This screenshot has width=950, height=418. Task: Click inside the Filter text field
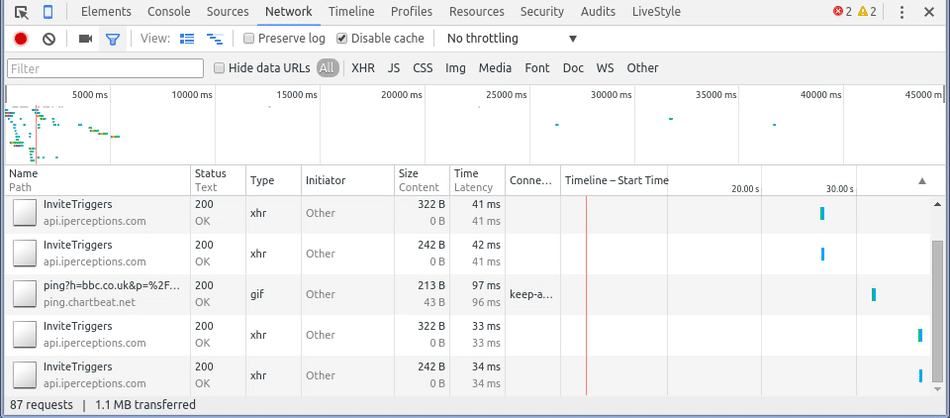pos(105,69)
